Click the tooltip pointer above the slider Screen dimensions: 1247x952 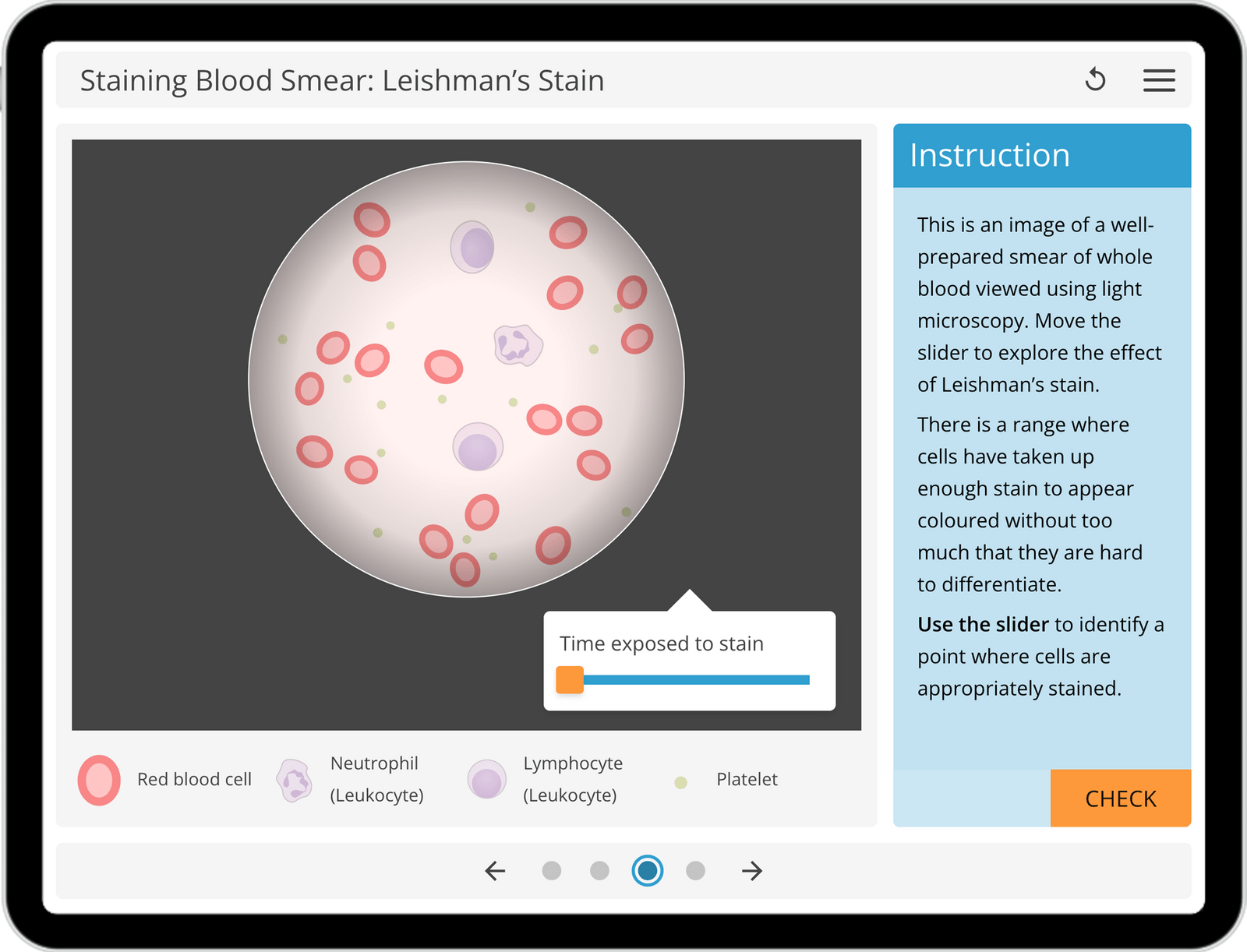689,600
